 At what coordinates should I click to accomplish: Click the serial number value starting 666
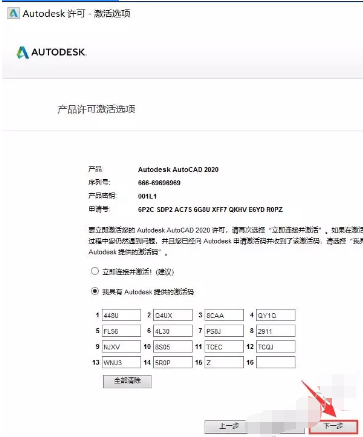159,183
